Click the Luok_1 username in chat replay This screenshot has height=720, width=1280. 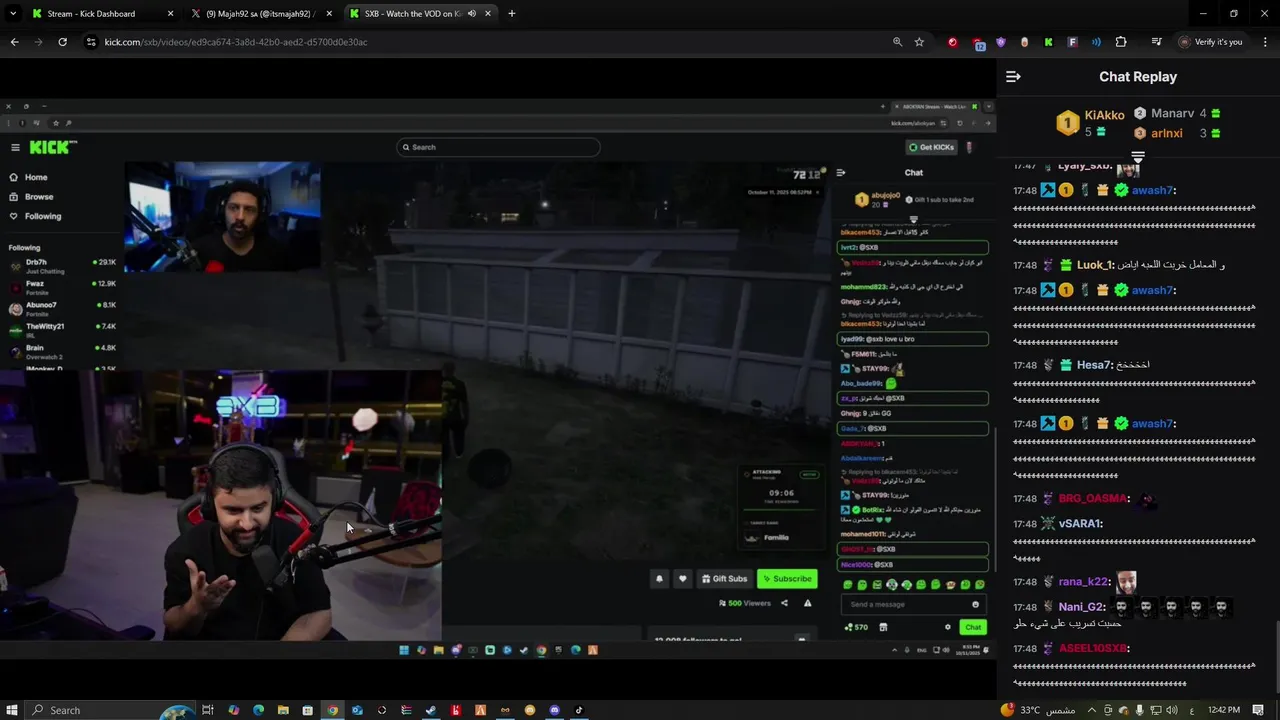(1095, 265)
